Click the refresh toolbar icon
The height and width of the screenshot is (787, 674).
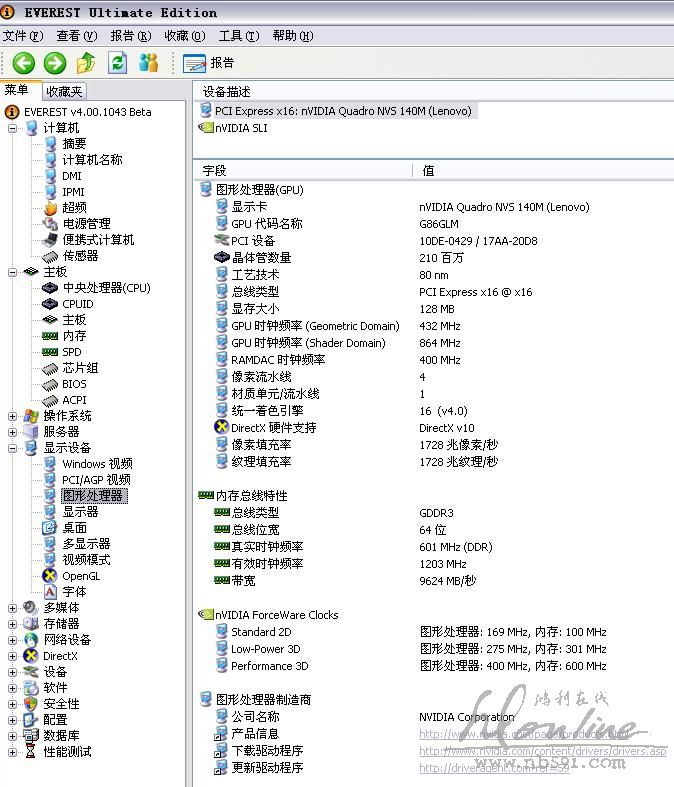coord(118,63)
